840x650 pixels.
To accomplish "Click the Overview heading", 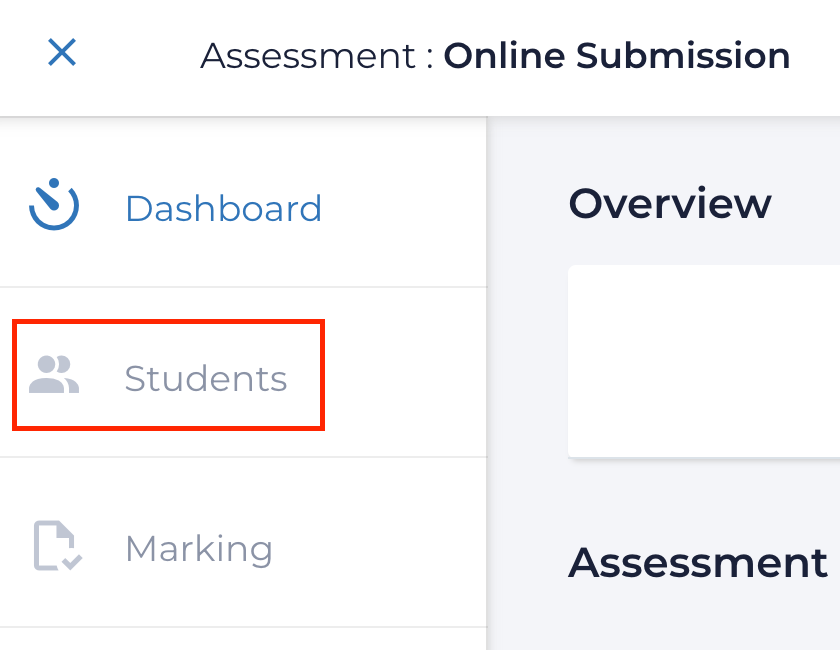I will pos(669,204).
